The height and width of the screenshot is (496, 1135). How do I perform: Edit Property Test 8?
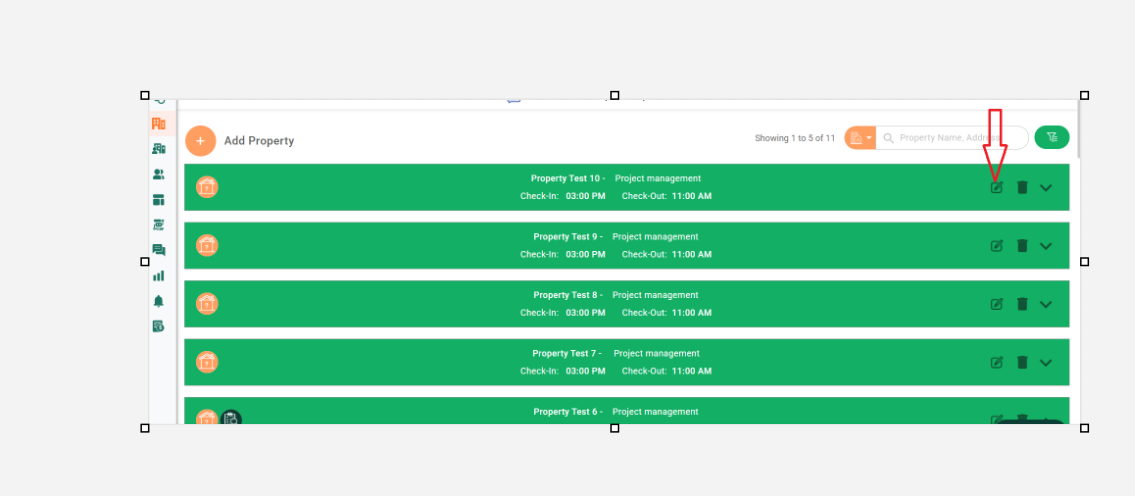997,304
